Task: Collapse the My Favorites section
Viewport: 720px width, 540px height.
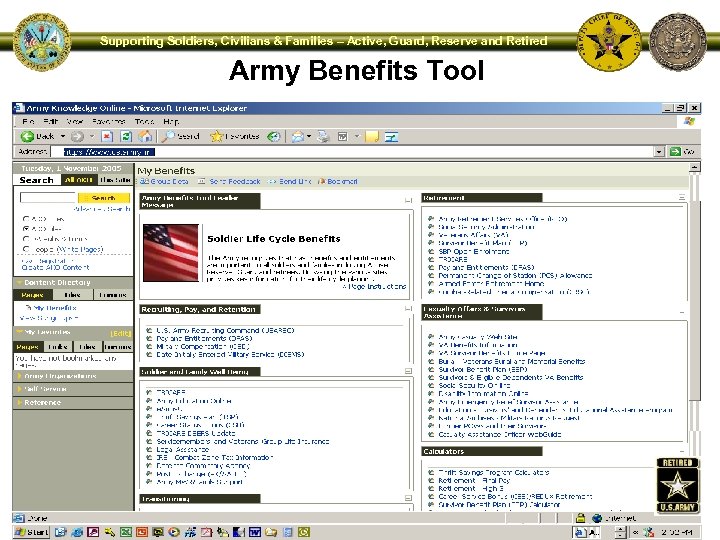Action: pyautogui.click(x=20, y=332)
